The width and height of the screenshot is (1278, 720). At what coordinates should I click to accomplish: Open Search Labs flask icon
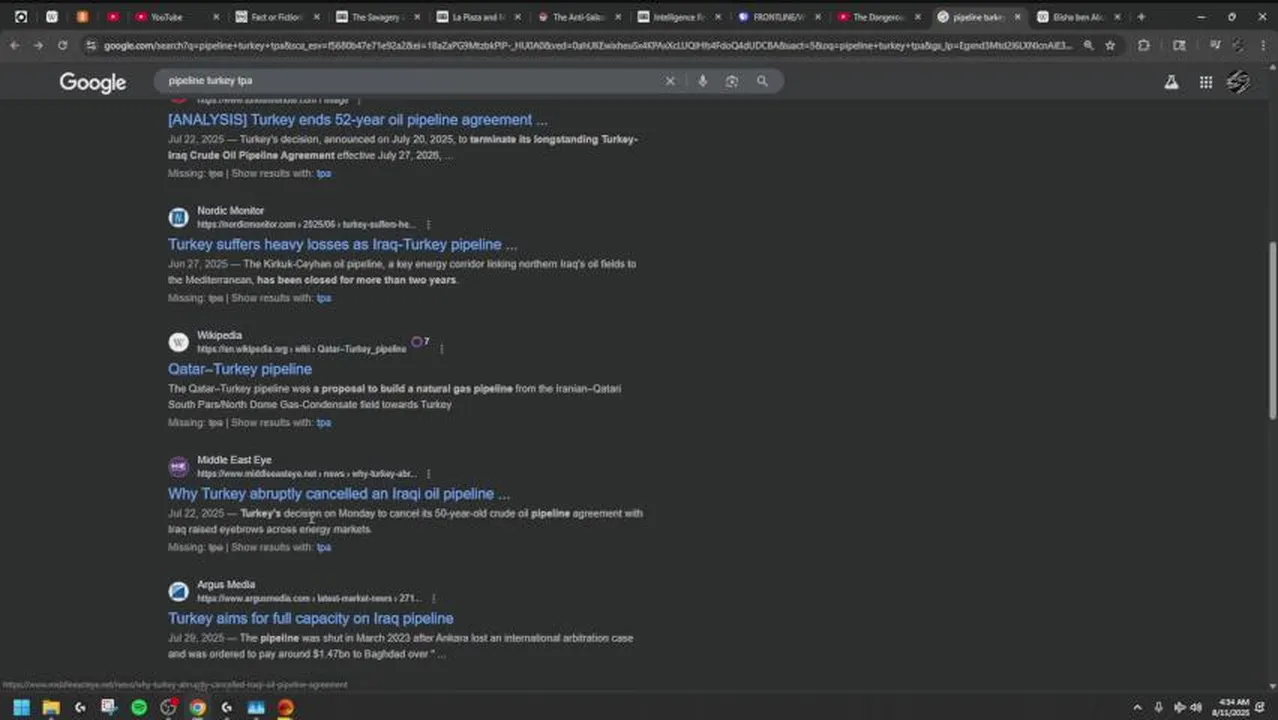(x=1171, y=82)
